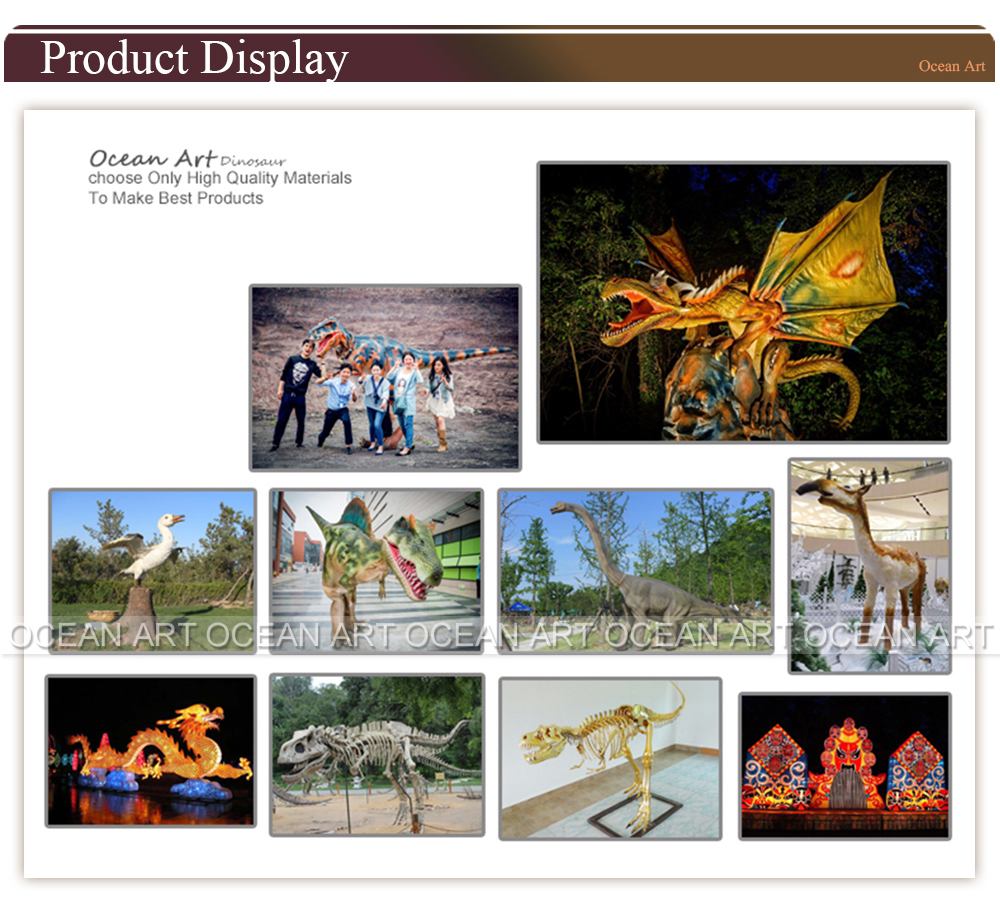Select the pelican on tree stump image
This screenshot has width=1000, height=907.
(x=152, y=570)
